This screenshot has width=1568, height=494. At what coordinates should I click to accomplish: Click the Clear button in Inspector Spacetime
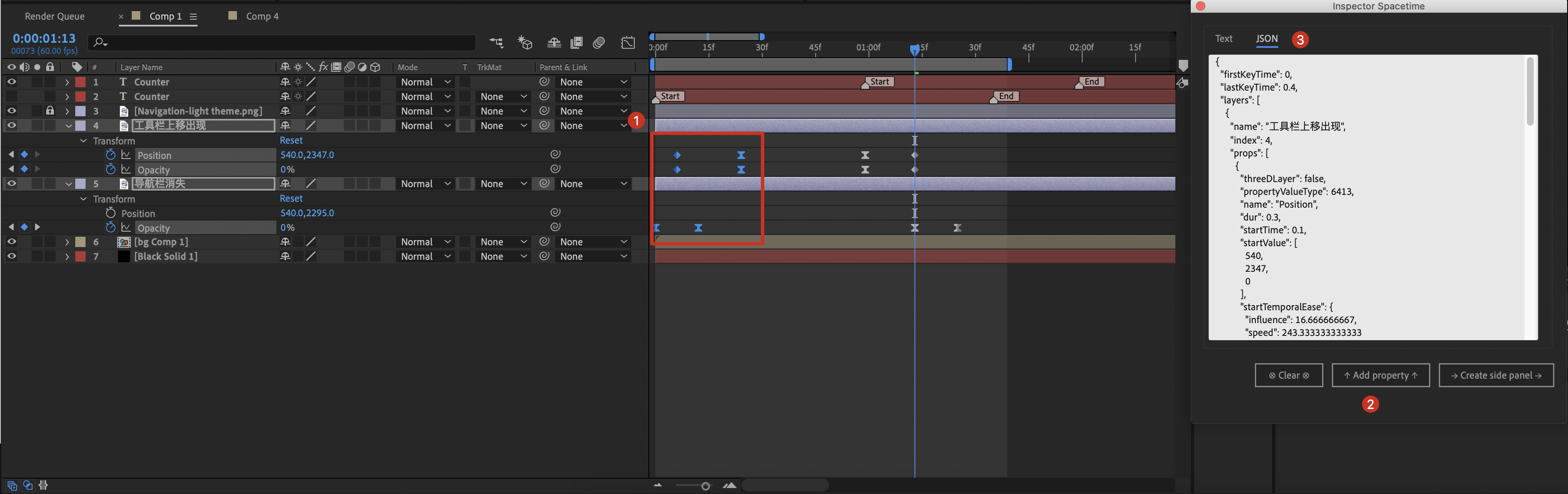click(1289, 375)
